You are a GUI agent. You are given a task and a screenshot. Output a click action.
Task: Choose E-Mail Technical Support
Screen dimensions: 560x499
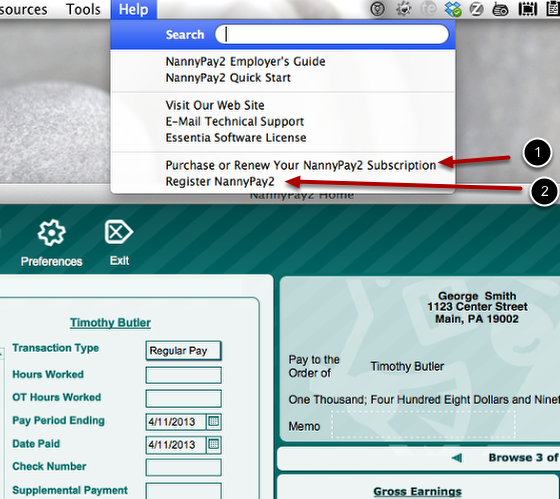coord(235,121)
